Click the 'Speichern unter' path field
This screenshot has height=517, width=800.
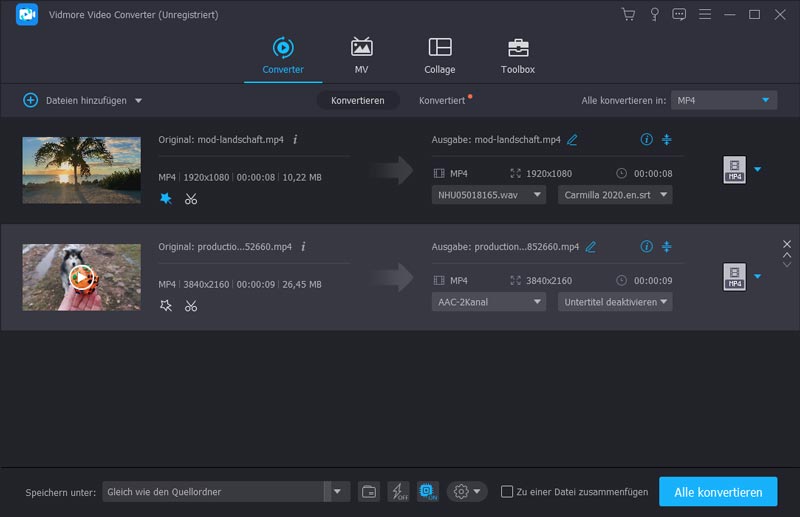(212, 491)
